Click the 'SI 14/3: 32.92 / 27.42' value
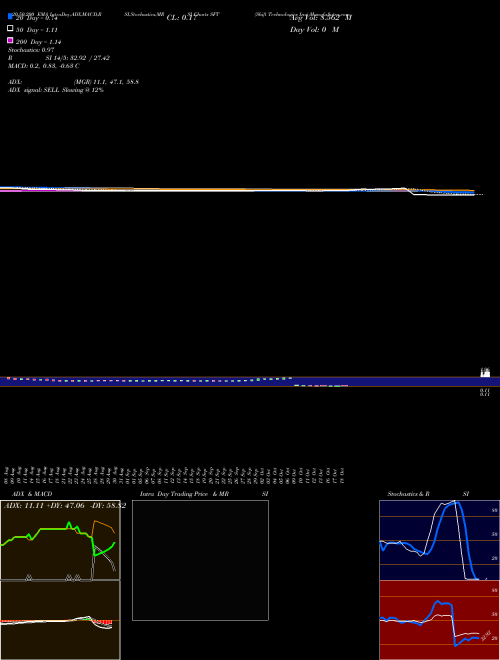 tap(77, 58)
